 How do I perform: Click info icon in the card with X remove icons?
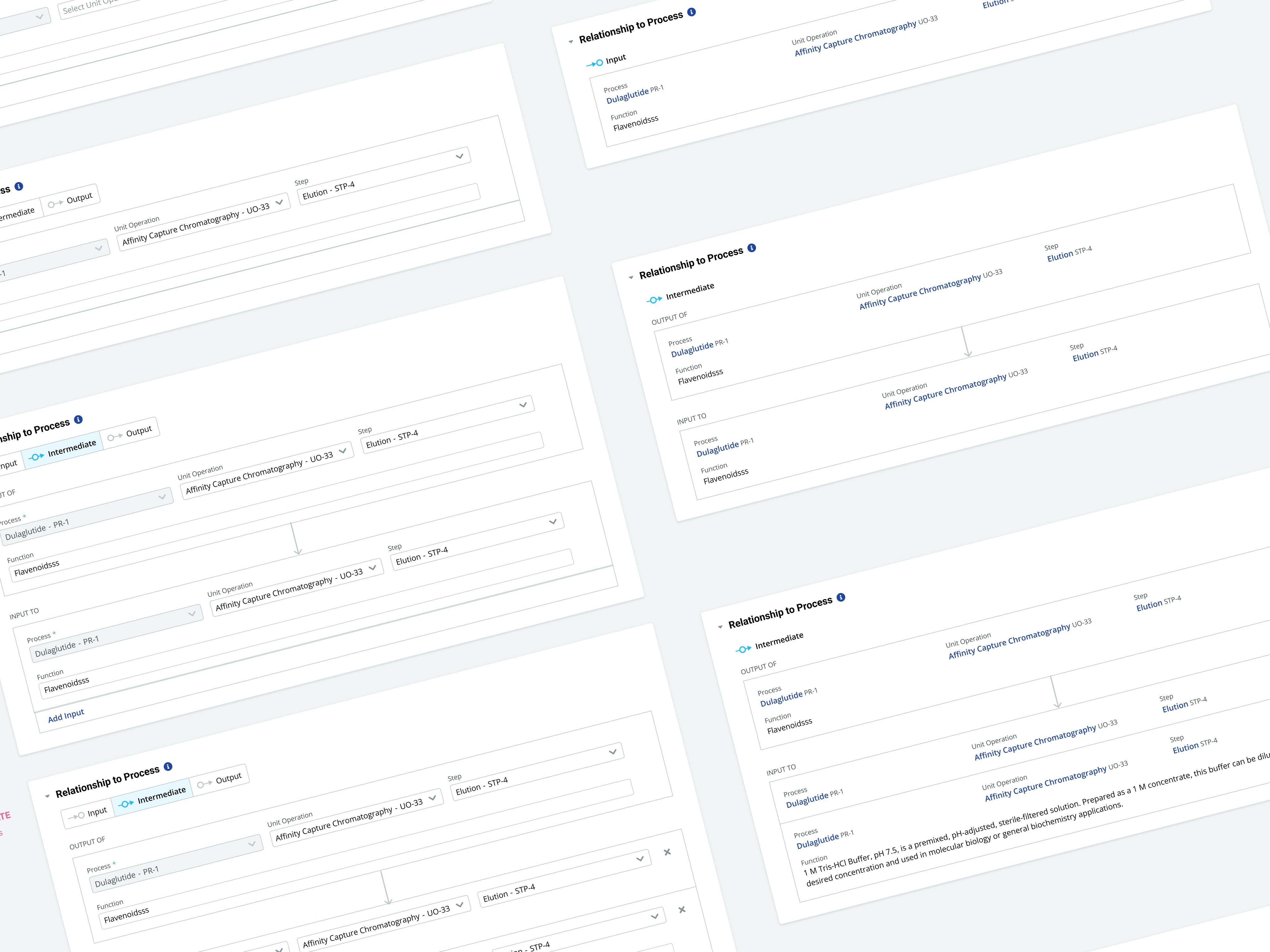168,767
